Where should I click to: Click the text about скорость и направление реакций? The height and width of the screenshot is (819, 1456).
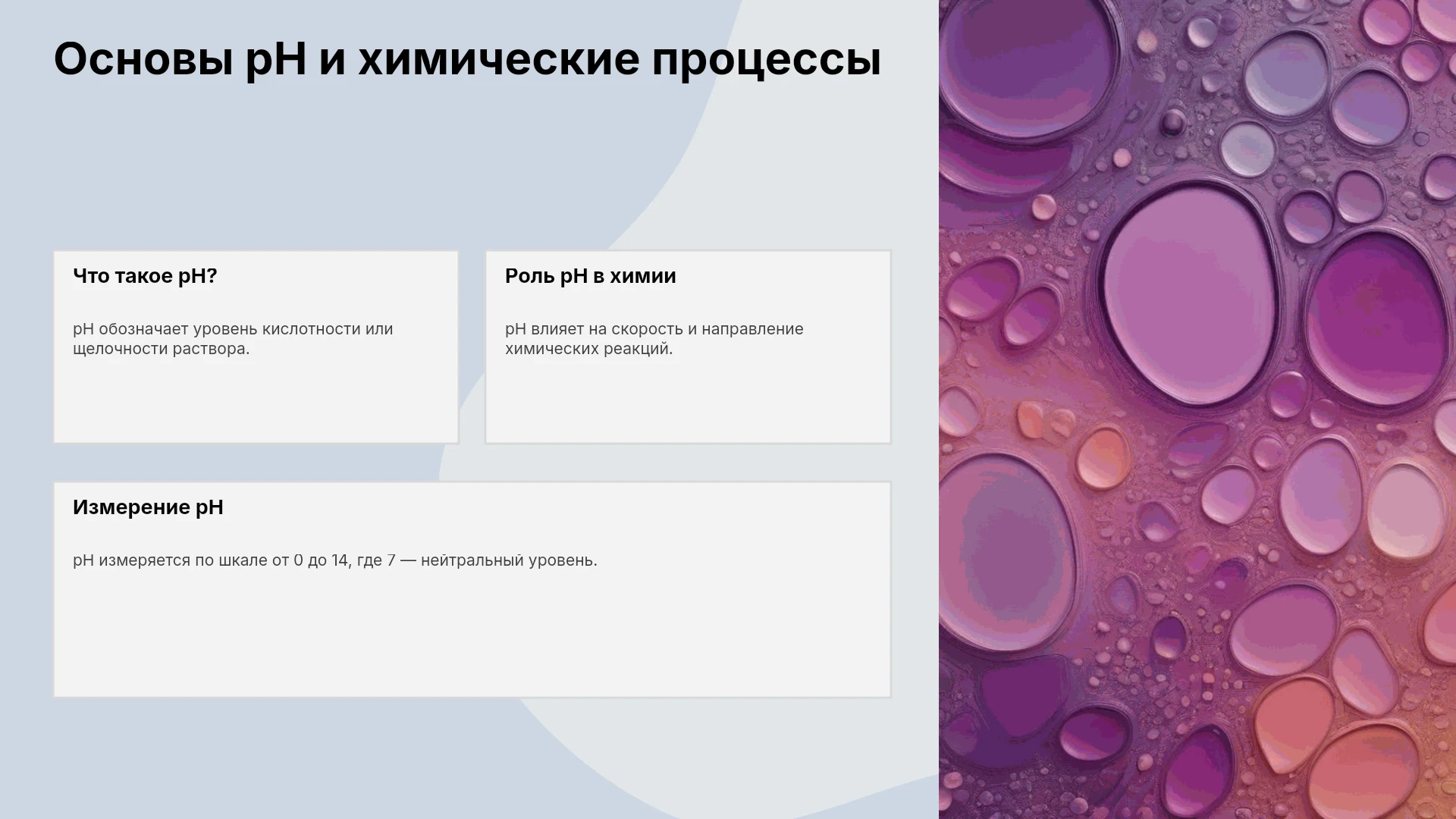click(654, 339)
